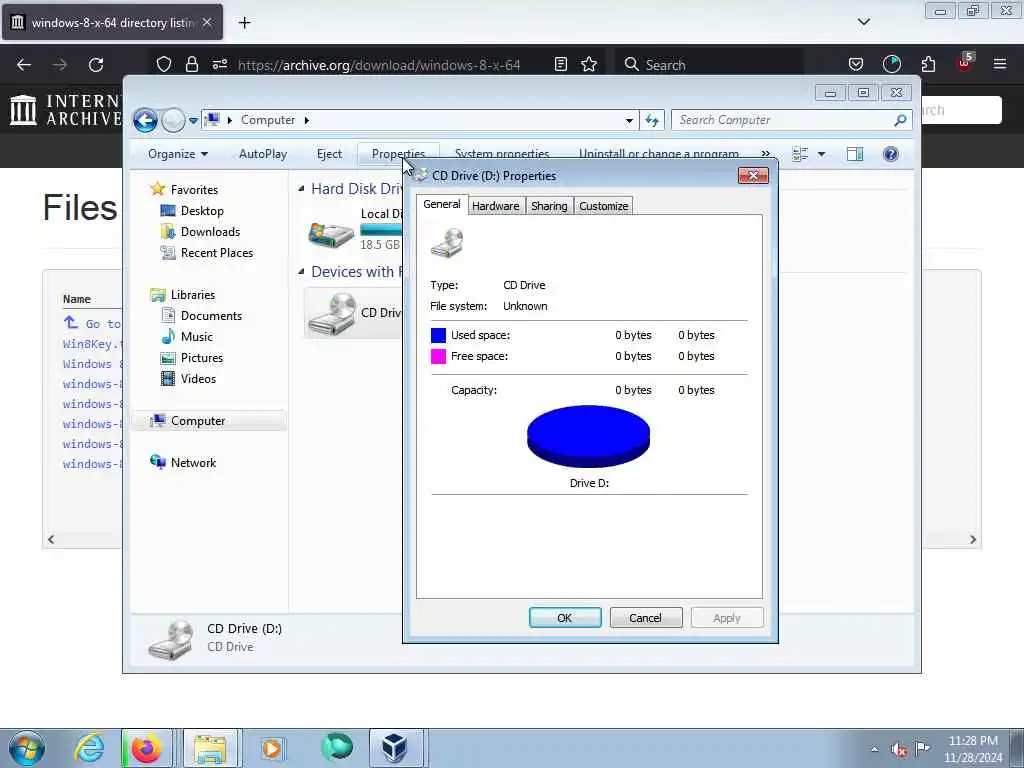Select Computer in the navigation pane

[198, 421]
